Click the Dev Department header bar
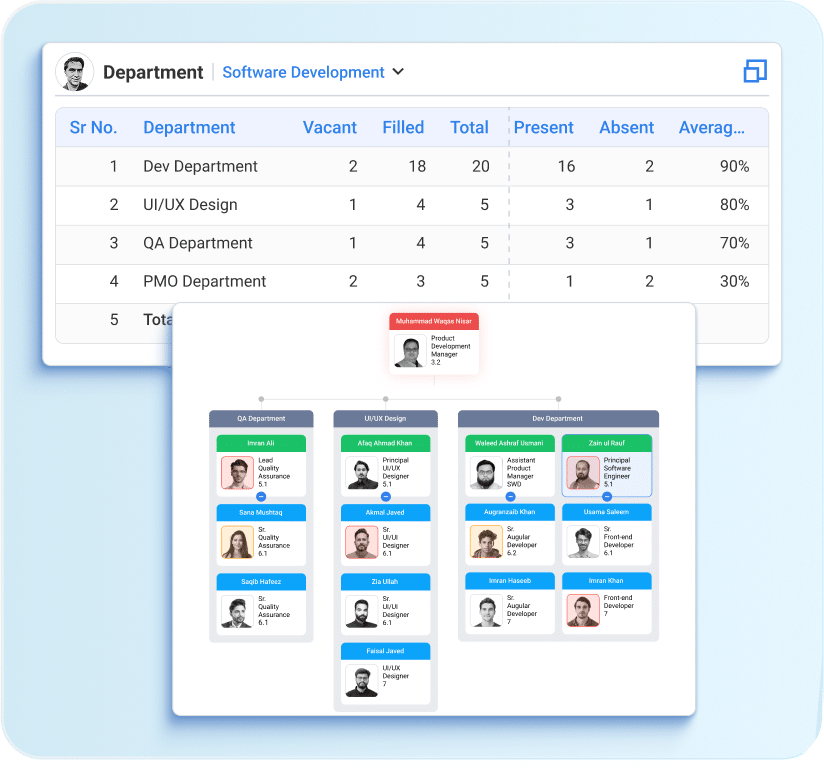Screen dimensions: 824x776 558,418
